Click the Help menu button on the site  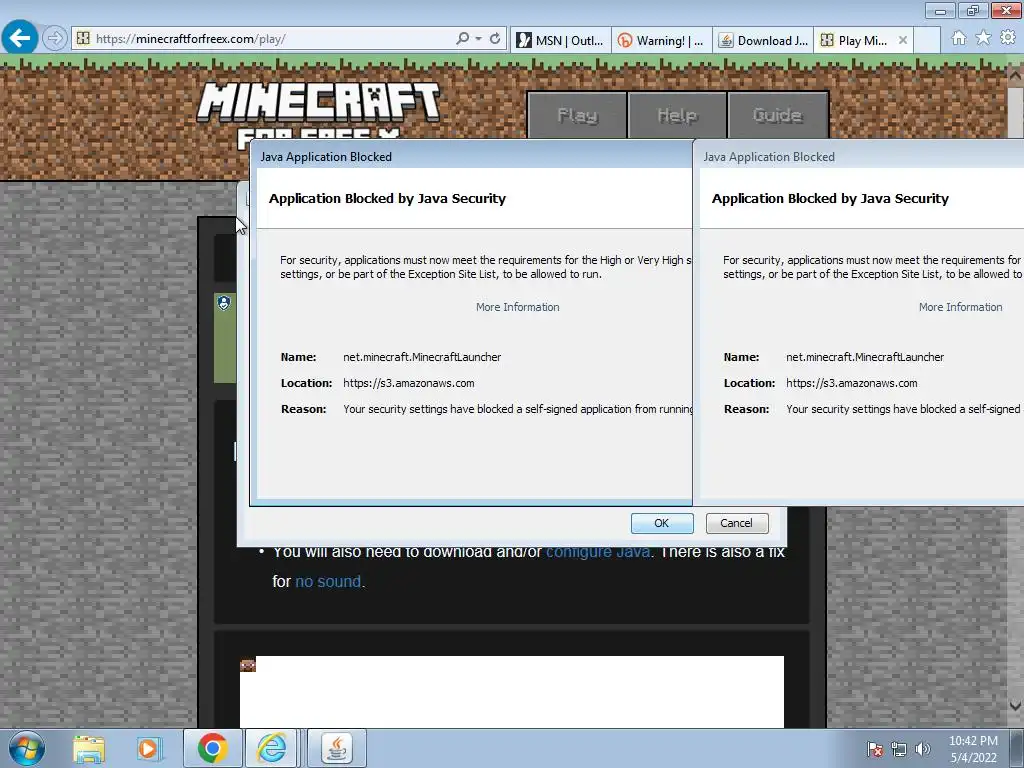(x=677, y=116)
